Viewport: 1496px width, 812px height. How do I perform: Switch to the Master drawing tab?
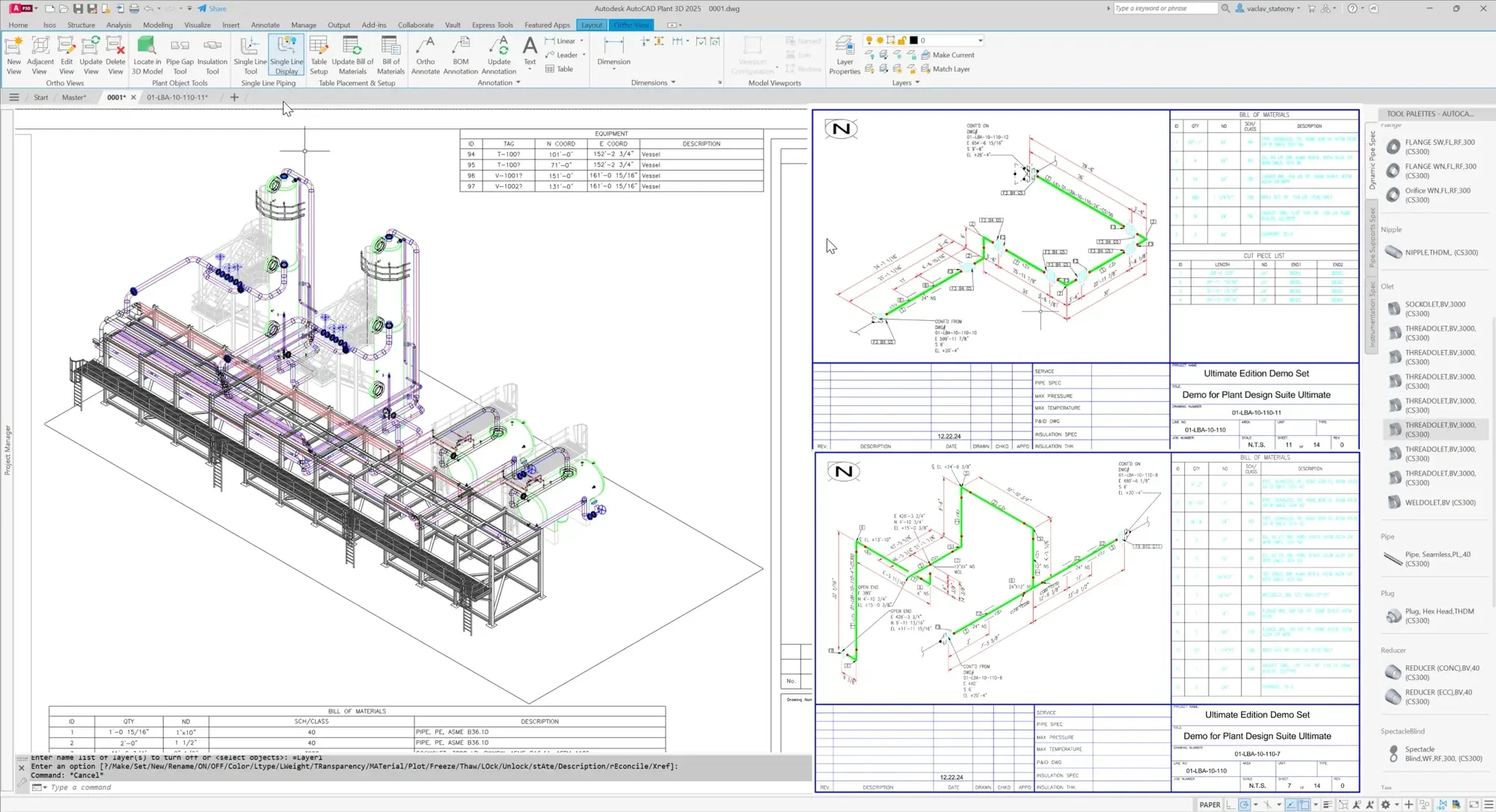(x=73, y=97)
